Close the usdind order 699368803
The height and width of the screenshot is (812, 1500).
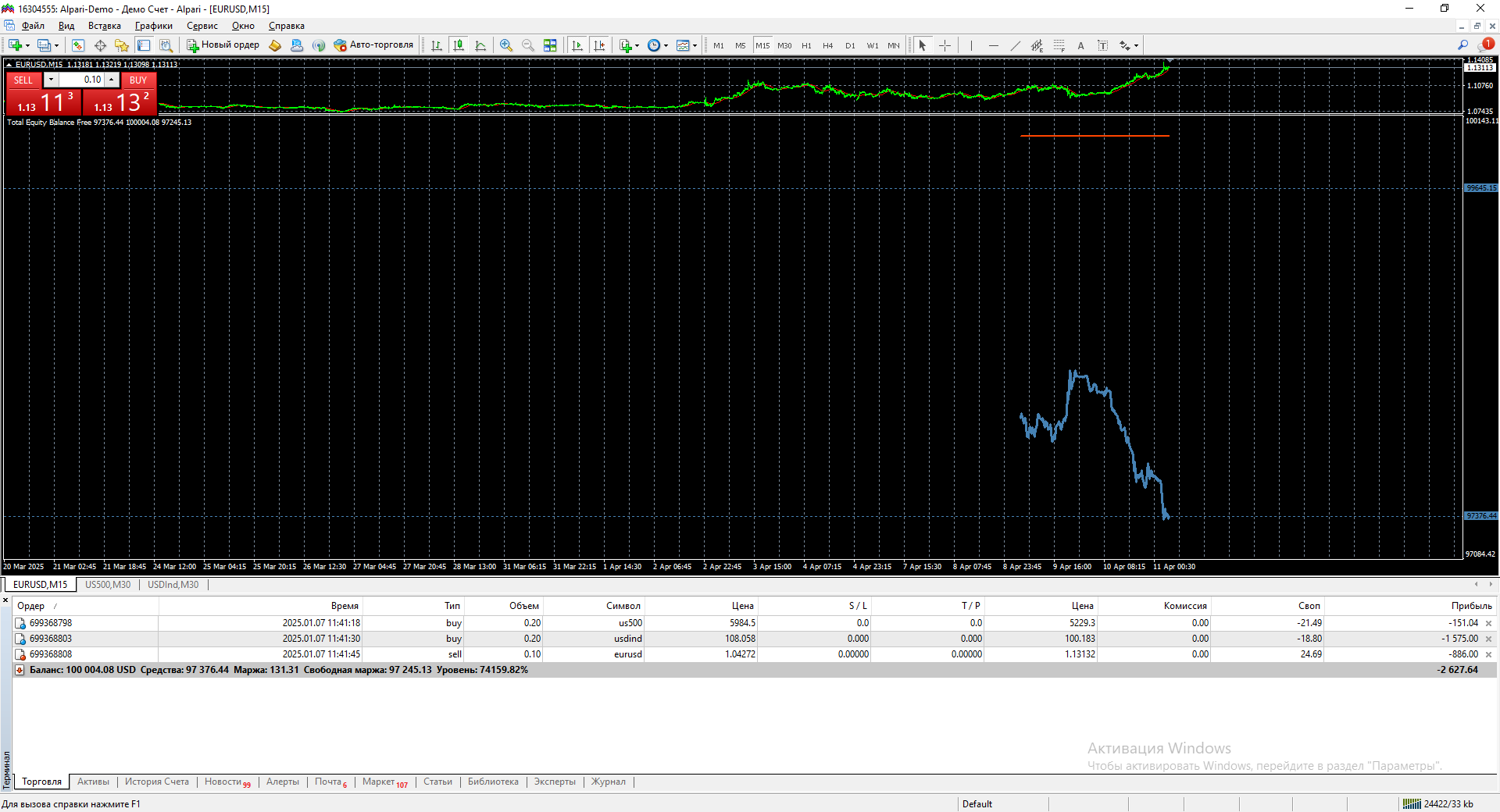point(1488,639)
